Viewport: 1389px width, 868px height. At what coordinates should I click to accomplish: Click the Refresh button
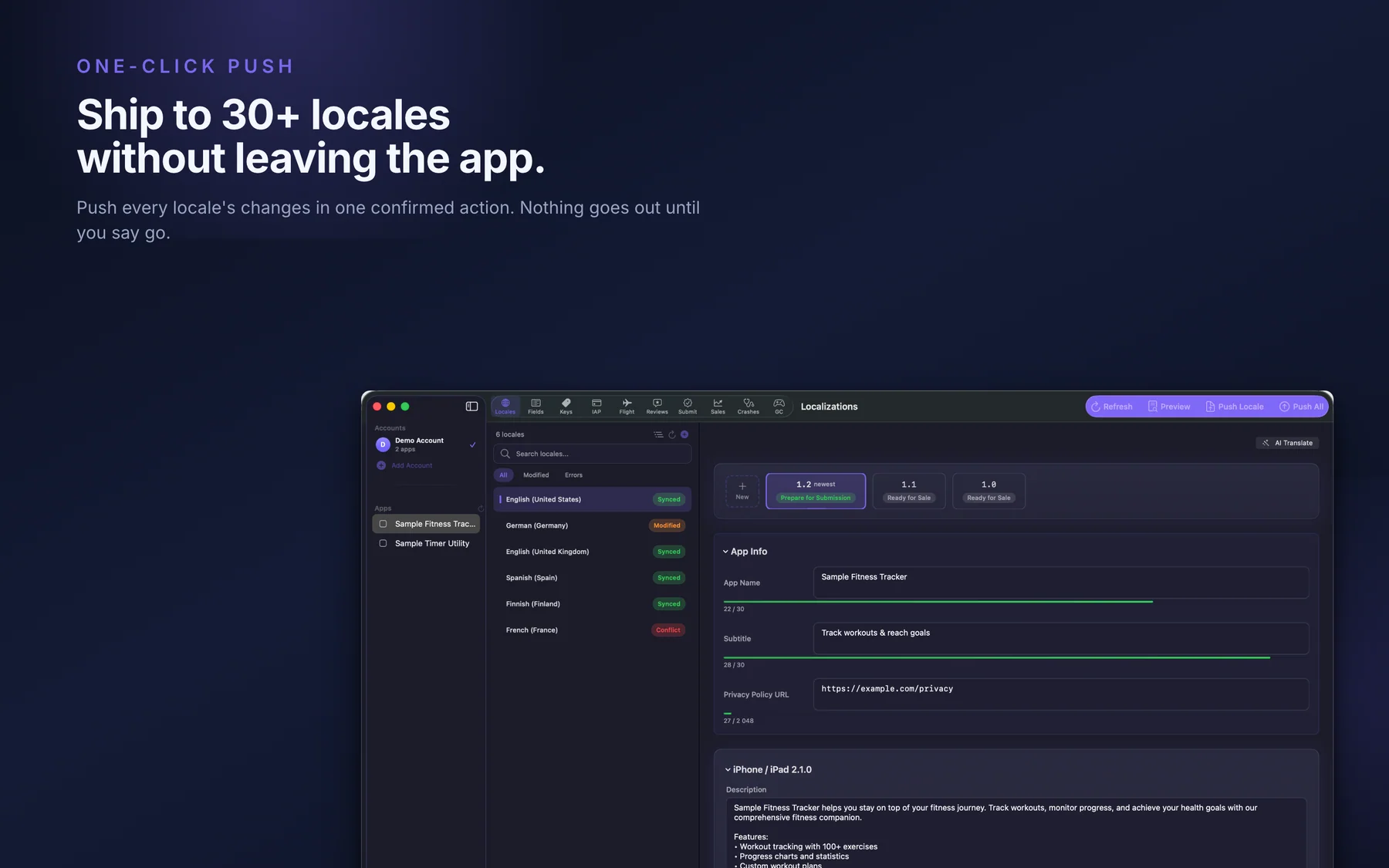pyautogui.click(x=1112, y=407)
